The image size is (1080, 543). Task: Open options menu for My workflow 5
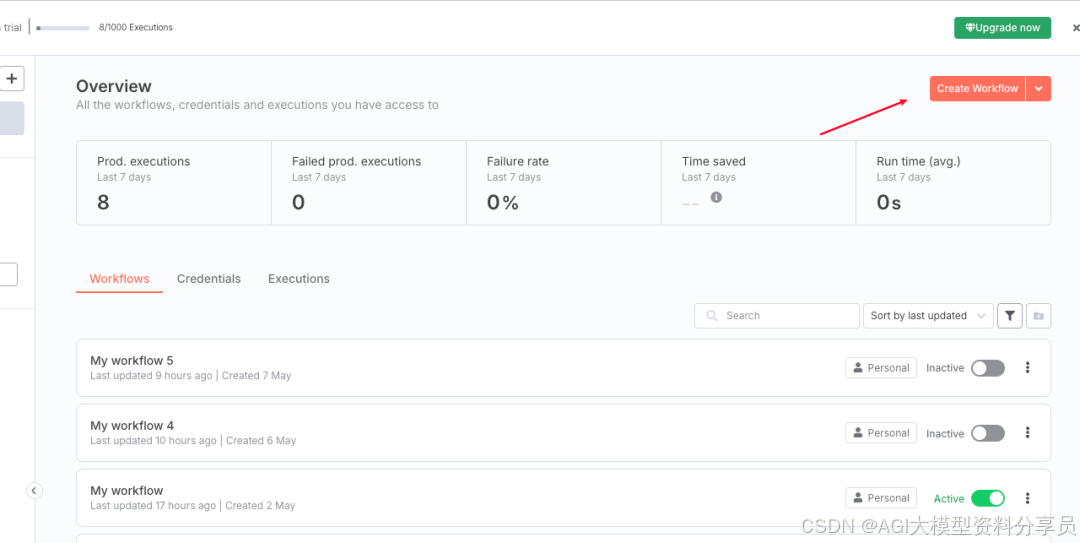pos(1027,368)
